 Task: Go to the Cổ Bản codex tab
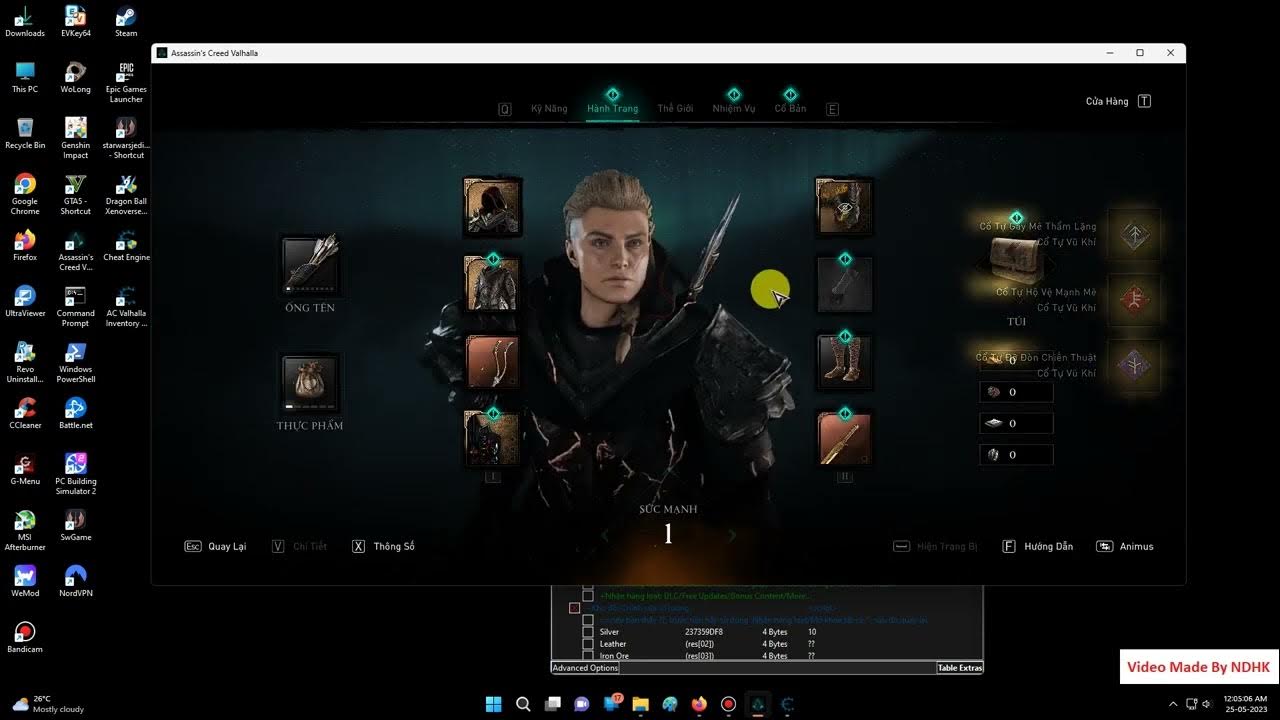pos(790,108)
